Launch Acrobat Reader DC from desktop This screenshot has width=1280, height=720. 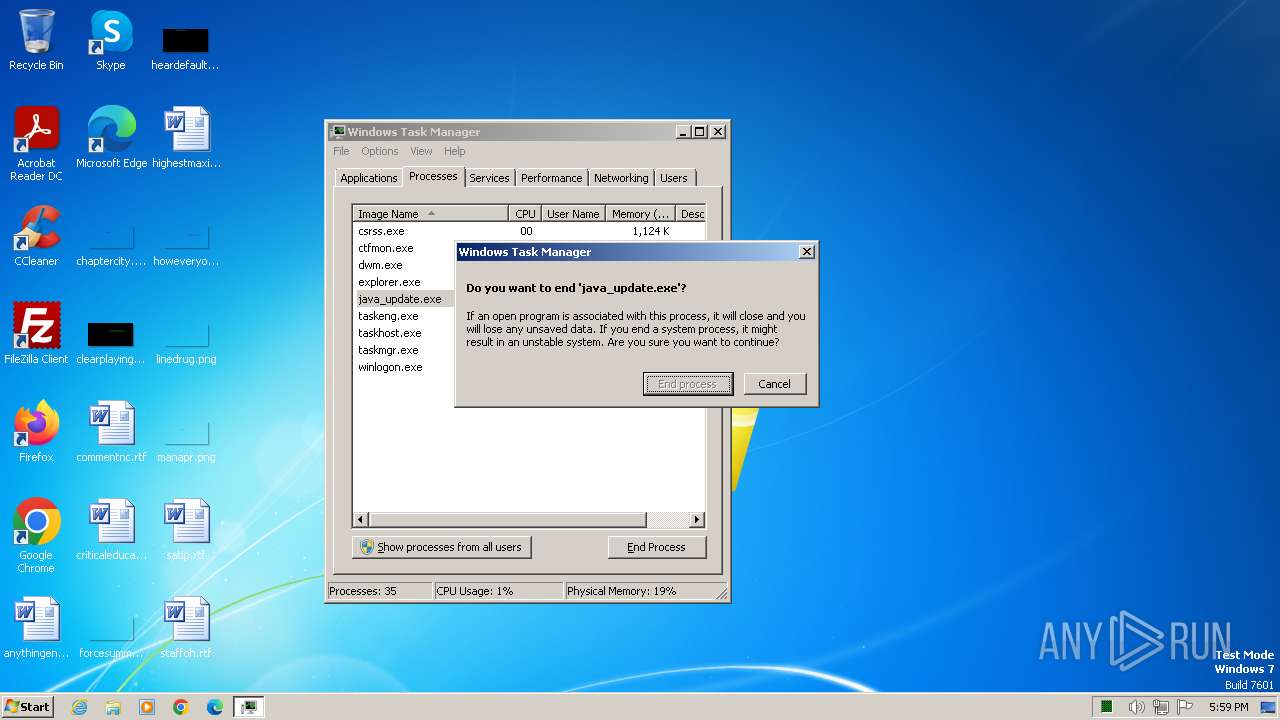click(36, 143)
